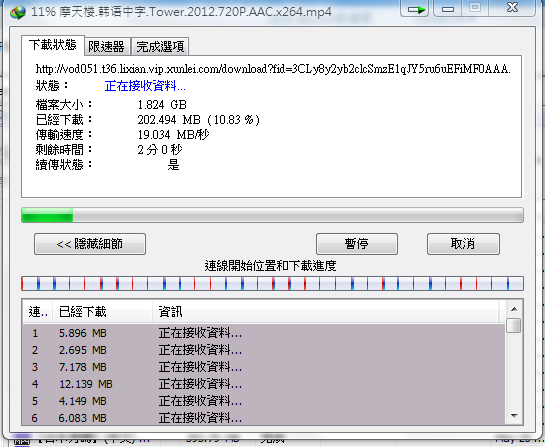Click the connection segments progress strip

272,284
